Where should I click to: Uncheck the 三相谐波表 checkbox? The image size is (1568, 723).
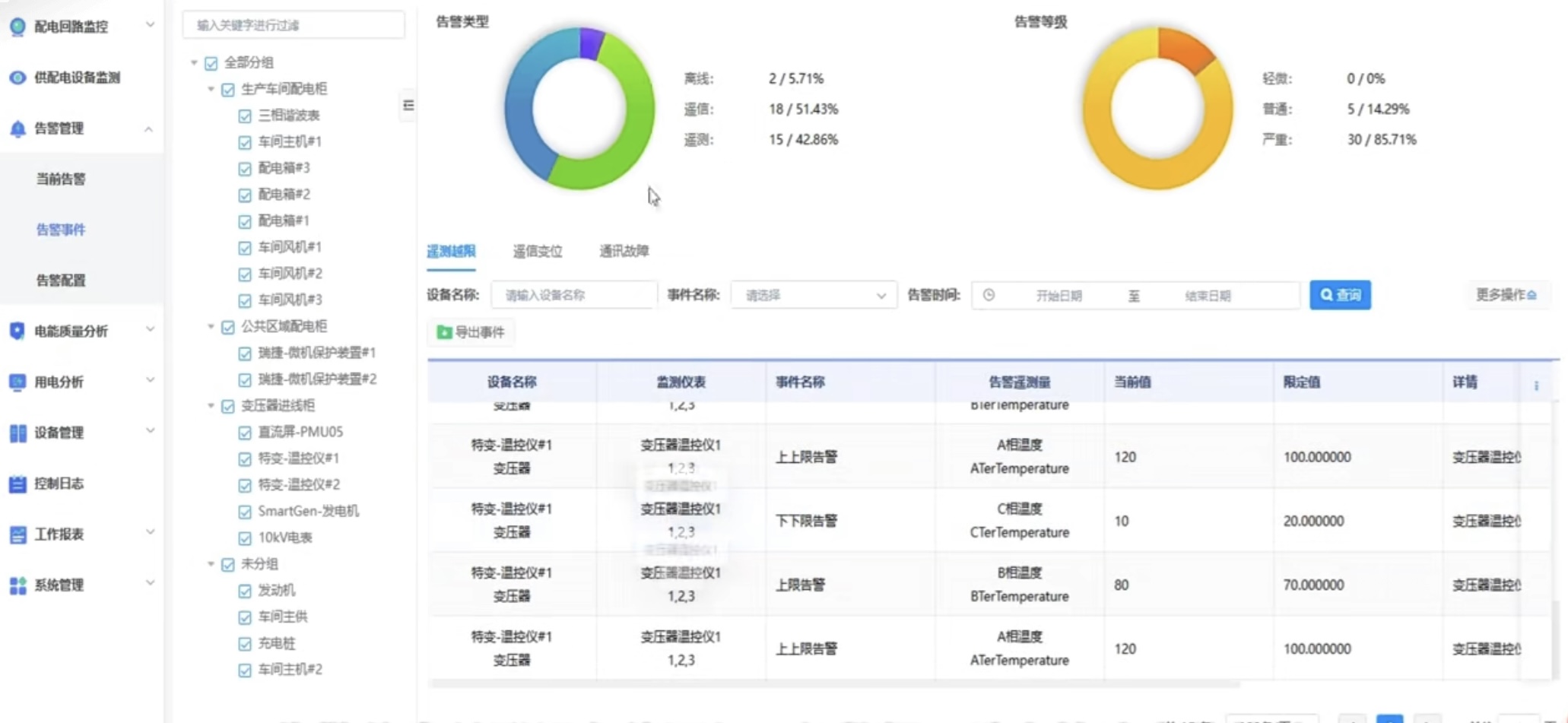[x=244, y=115]
